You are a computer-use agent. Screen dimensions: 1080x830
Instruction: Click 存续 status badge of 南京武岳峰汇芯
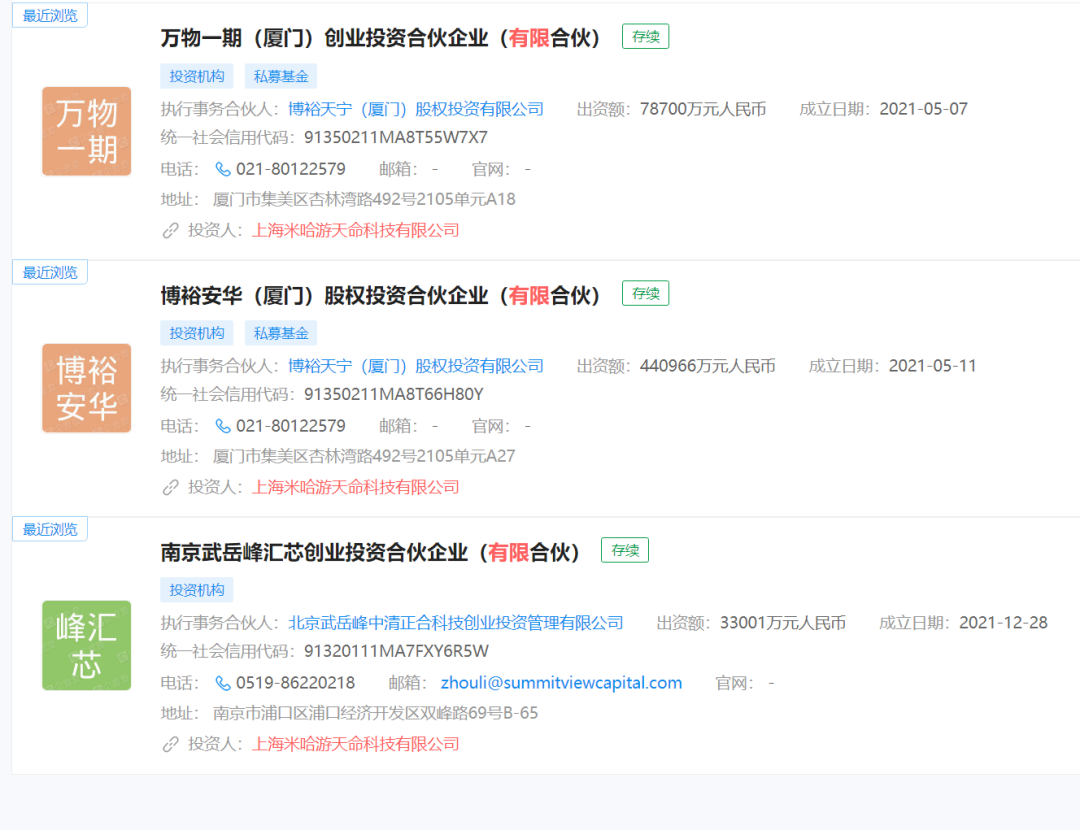[625, 550]
